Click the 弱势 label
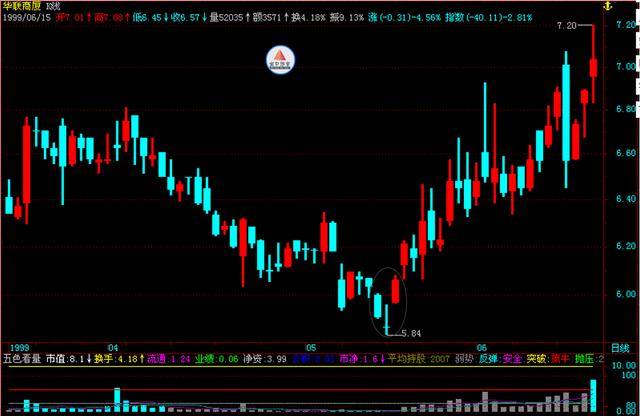 (464, 359)
